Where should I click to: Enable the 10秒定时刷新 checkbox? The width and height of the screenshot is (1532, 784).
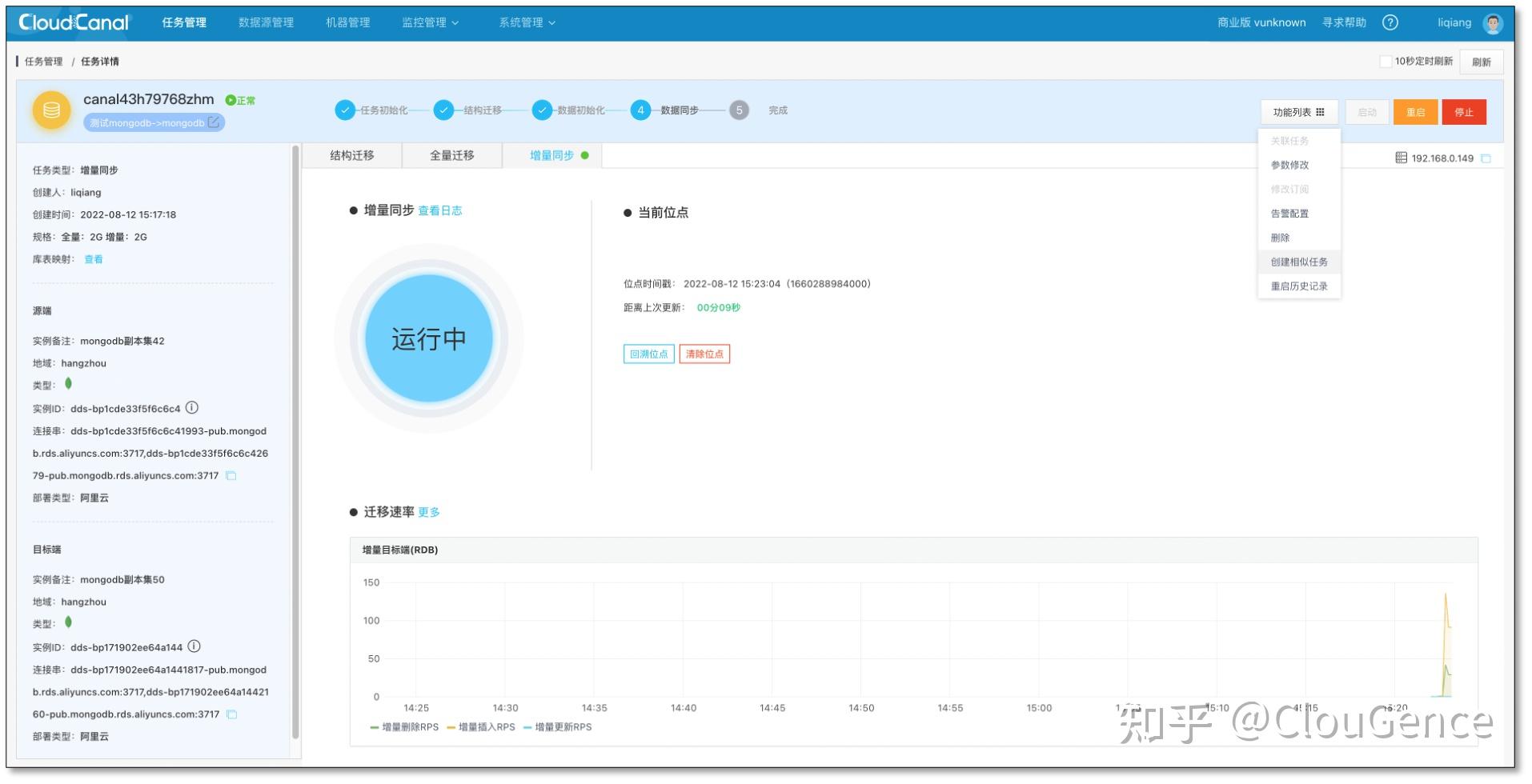pyautogui.click(x=1386, y=61)
